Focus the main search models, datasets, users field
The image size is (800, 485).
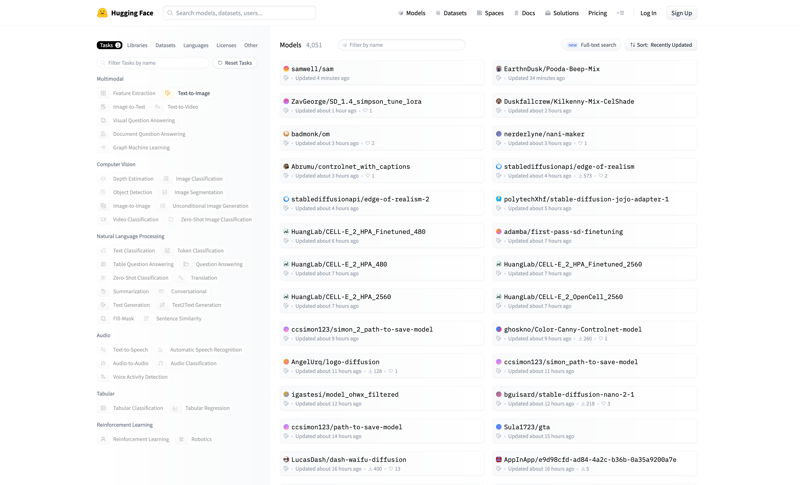[239, 13]
